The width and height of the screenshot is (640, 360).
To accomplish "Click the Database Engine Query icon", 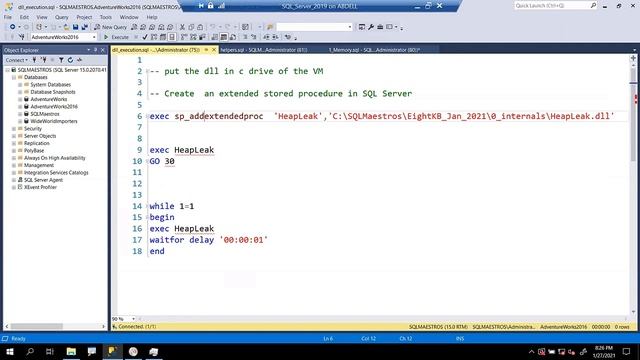I will 134,27.
